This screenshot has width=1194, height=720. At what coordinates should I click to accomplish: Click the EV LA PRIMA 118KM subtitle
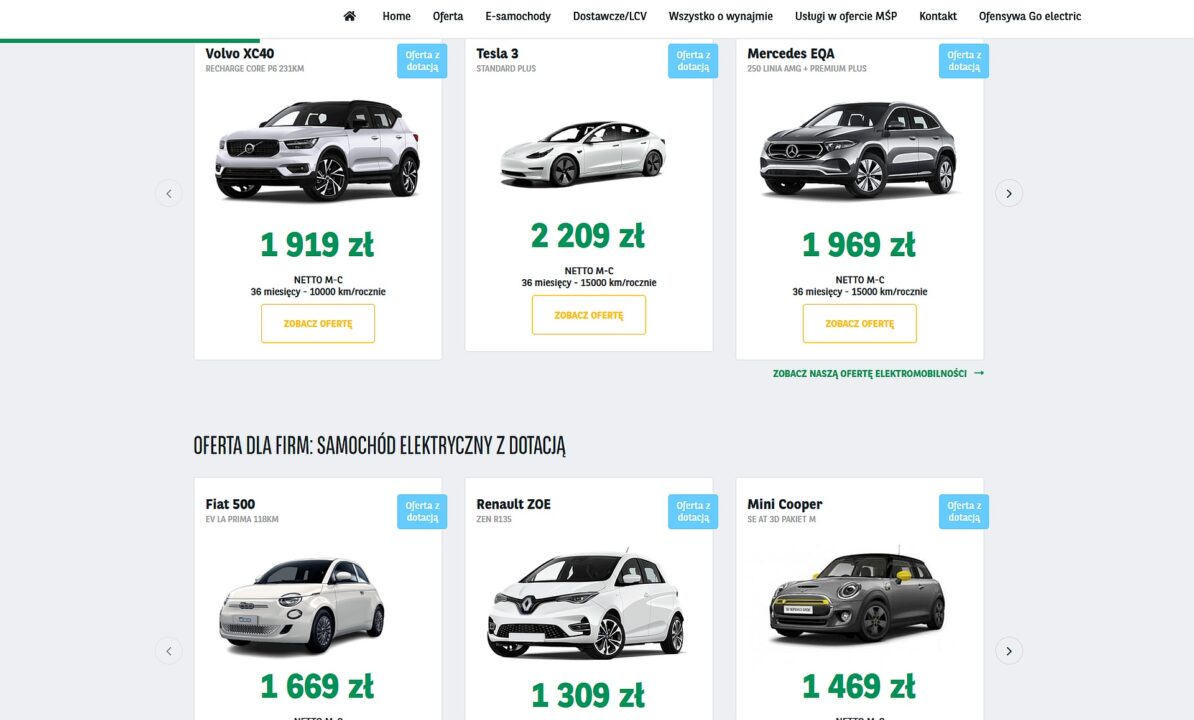pos(242,519)
